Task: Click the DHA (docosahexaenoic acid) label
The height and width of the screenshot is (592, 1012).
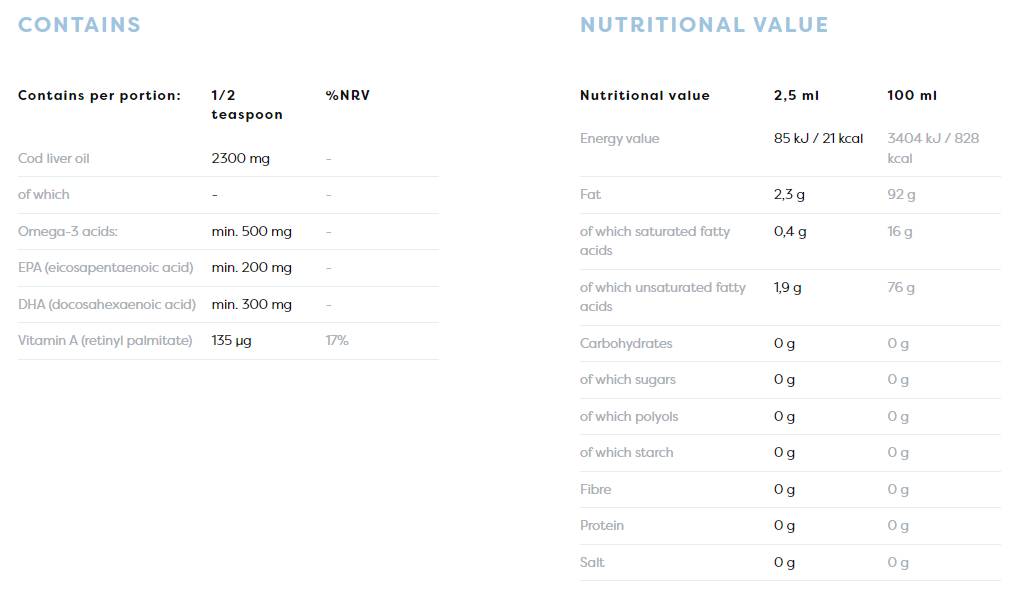Action: click(107, 304)
